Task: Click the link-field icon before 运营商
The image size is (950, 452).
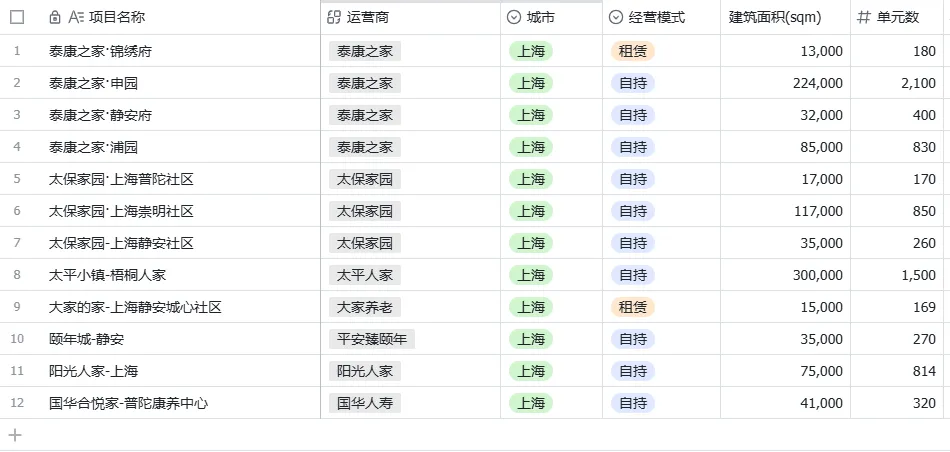Action: click(x=334, y=17)
